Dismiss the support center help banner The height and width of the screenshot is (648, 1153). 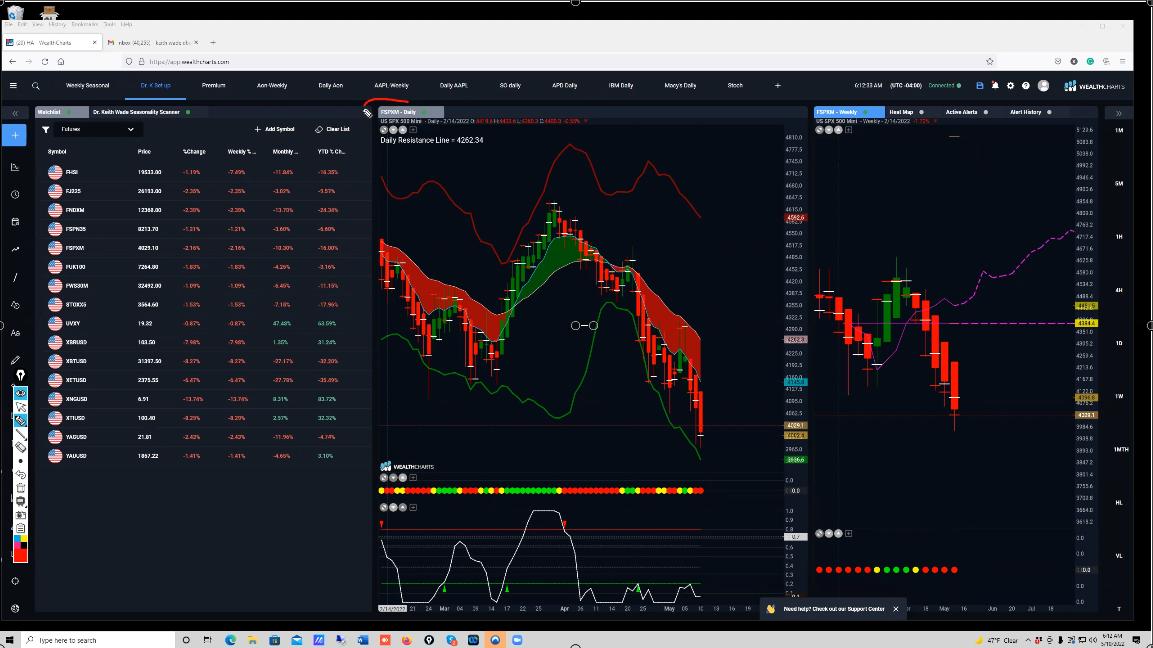coord(896,609)
